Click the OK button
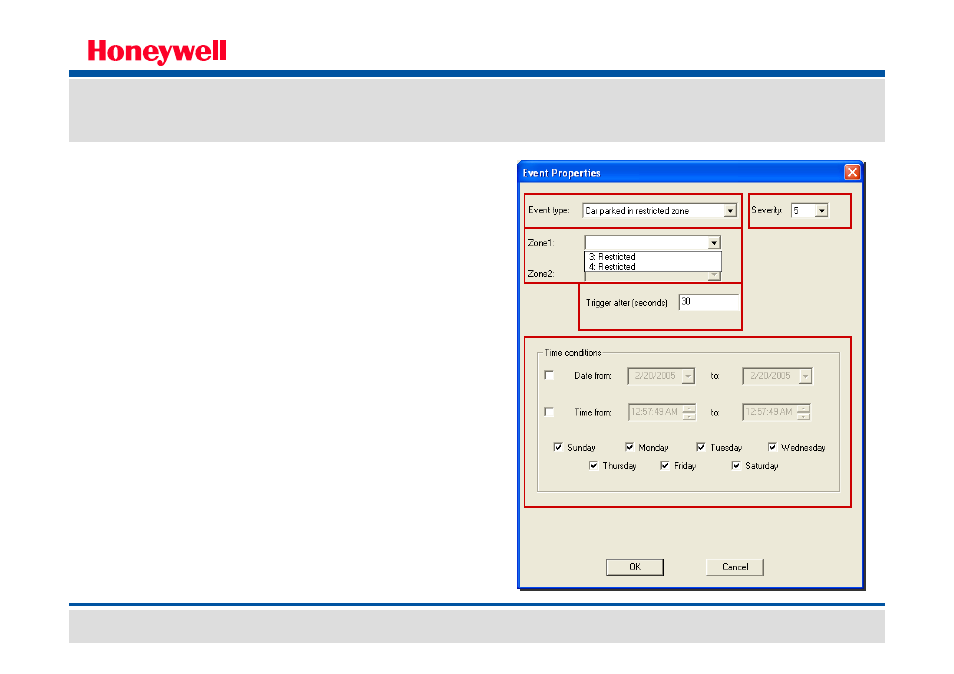This screenshot has width=954, height=674. tap(635, 567)
